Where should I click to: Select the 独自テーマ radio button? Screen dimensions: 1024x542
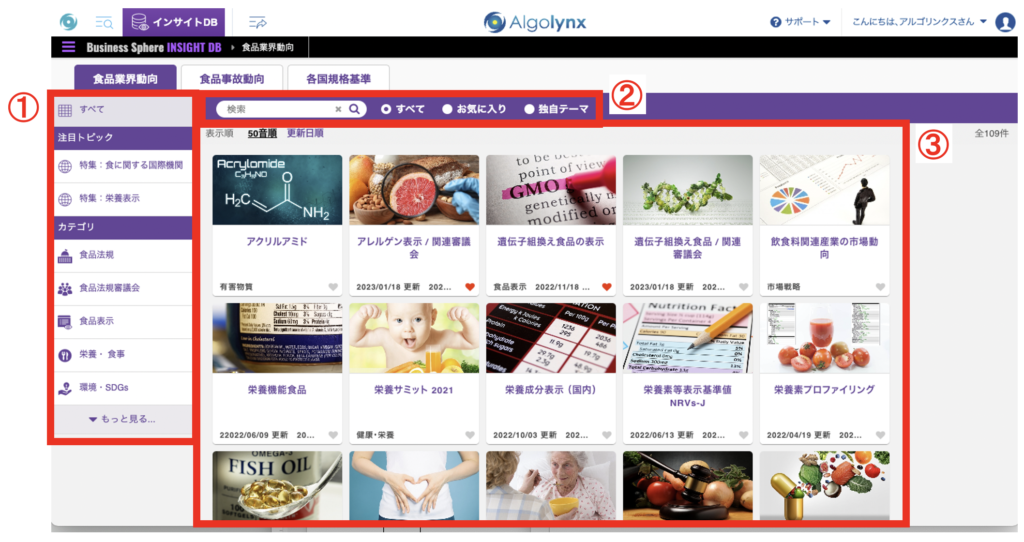tap(529, 109)
